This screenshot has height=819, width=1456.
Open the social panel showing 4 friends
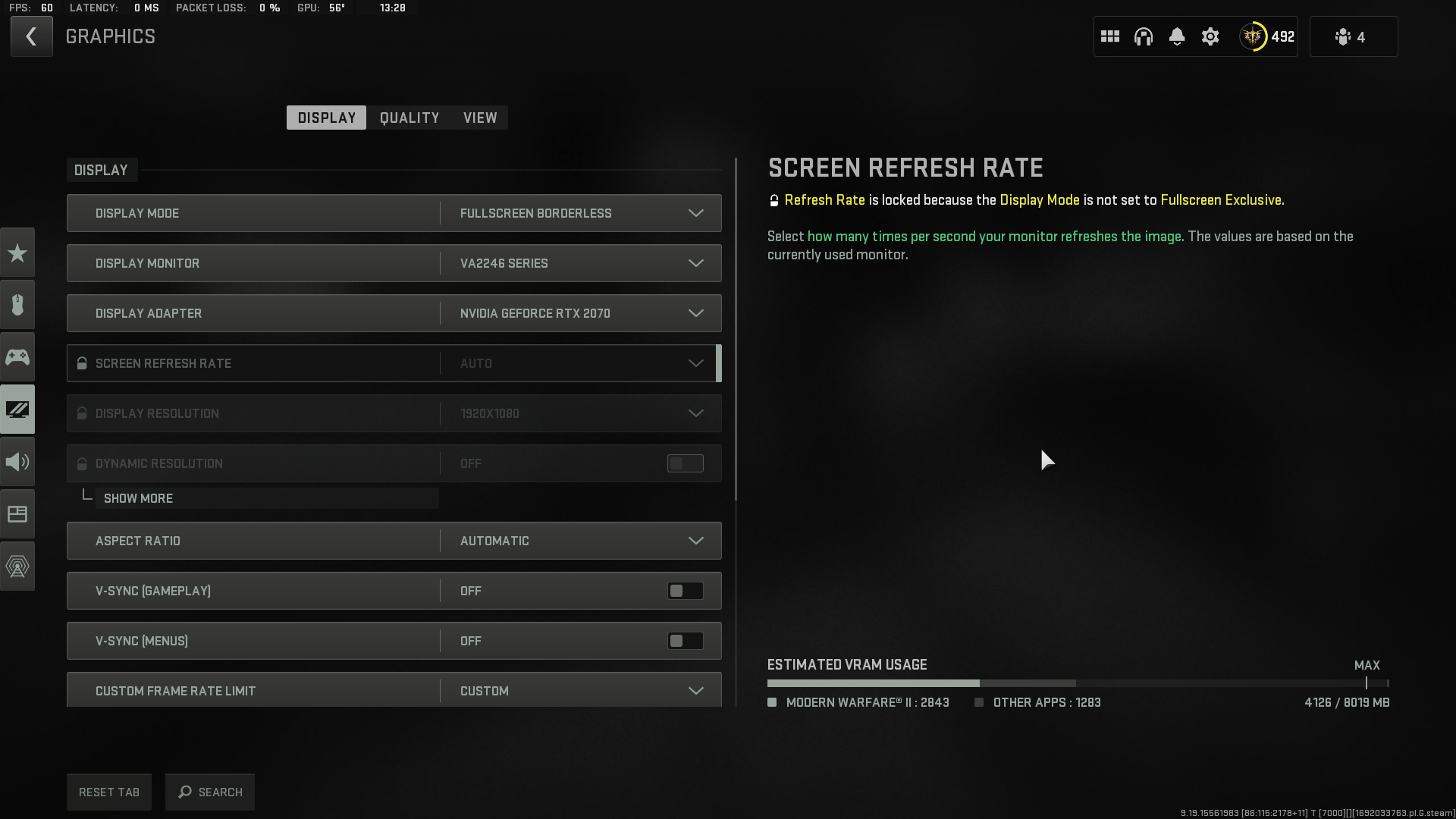1354,36
